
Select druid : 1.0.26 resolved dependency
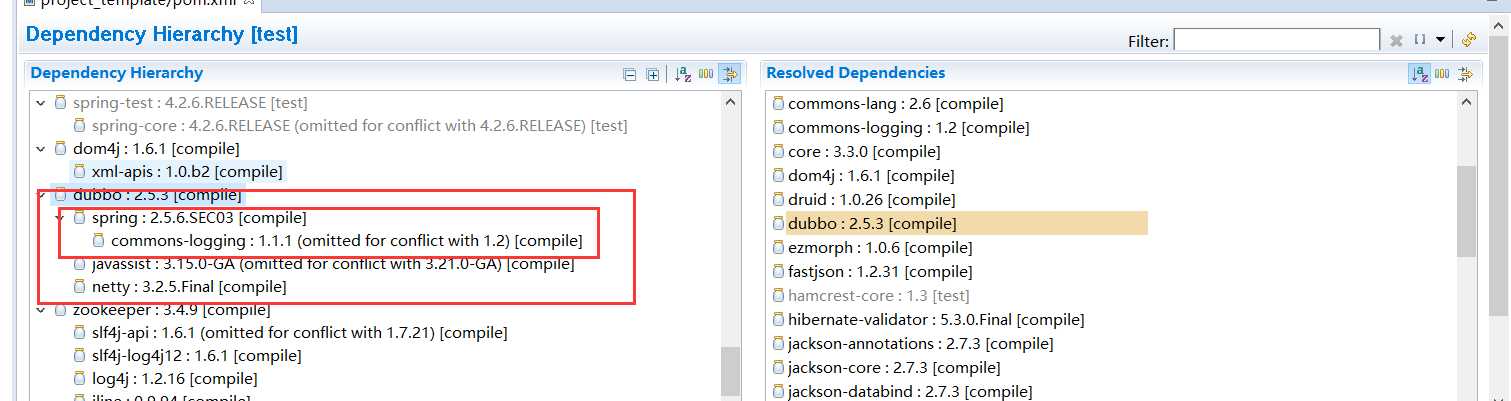864,200
